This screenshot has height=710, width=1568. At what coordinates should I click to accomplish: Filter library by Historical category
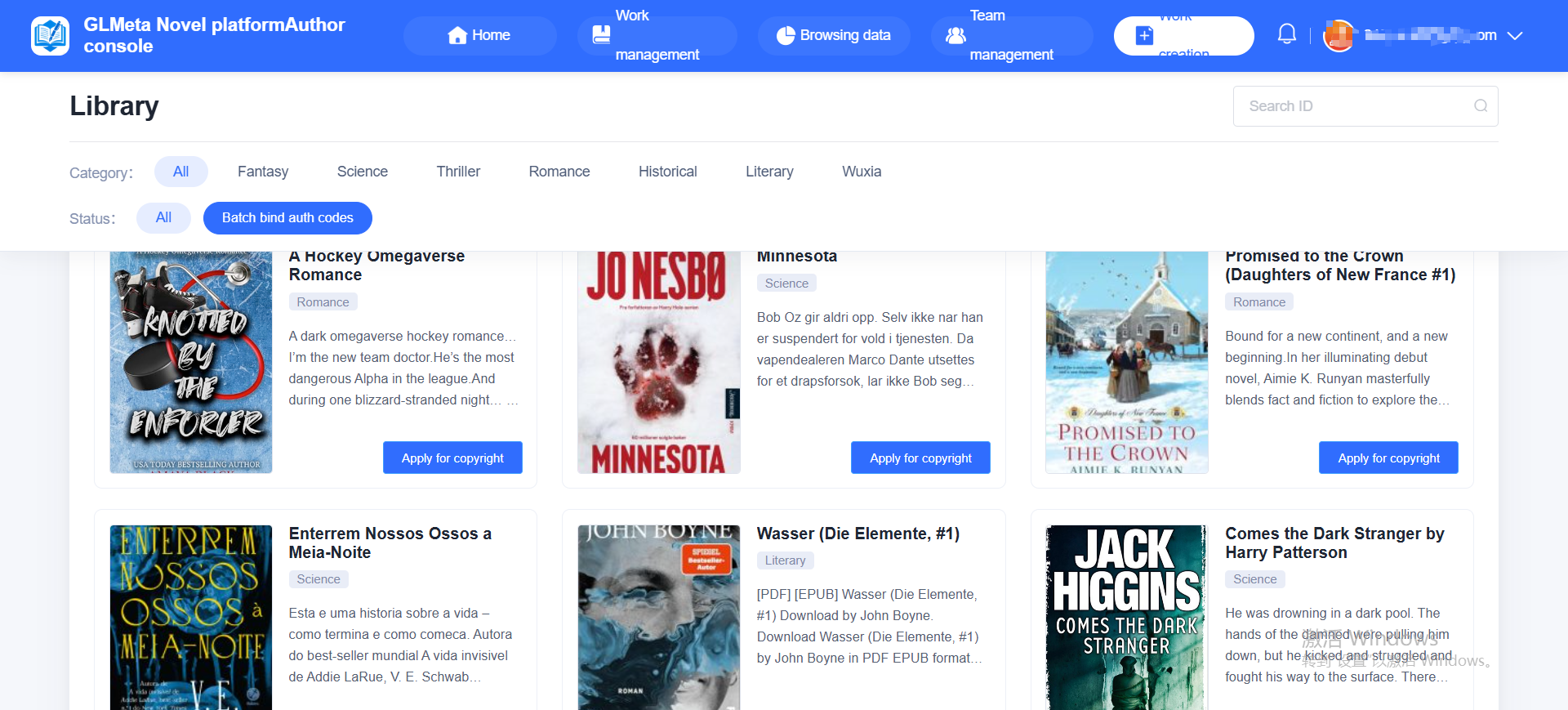click(668, 172)
